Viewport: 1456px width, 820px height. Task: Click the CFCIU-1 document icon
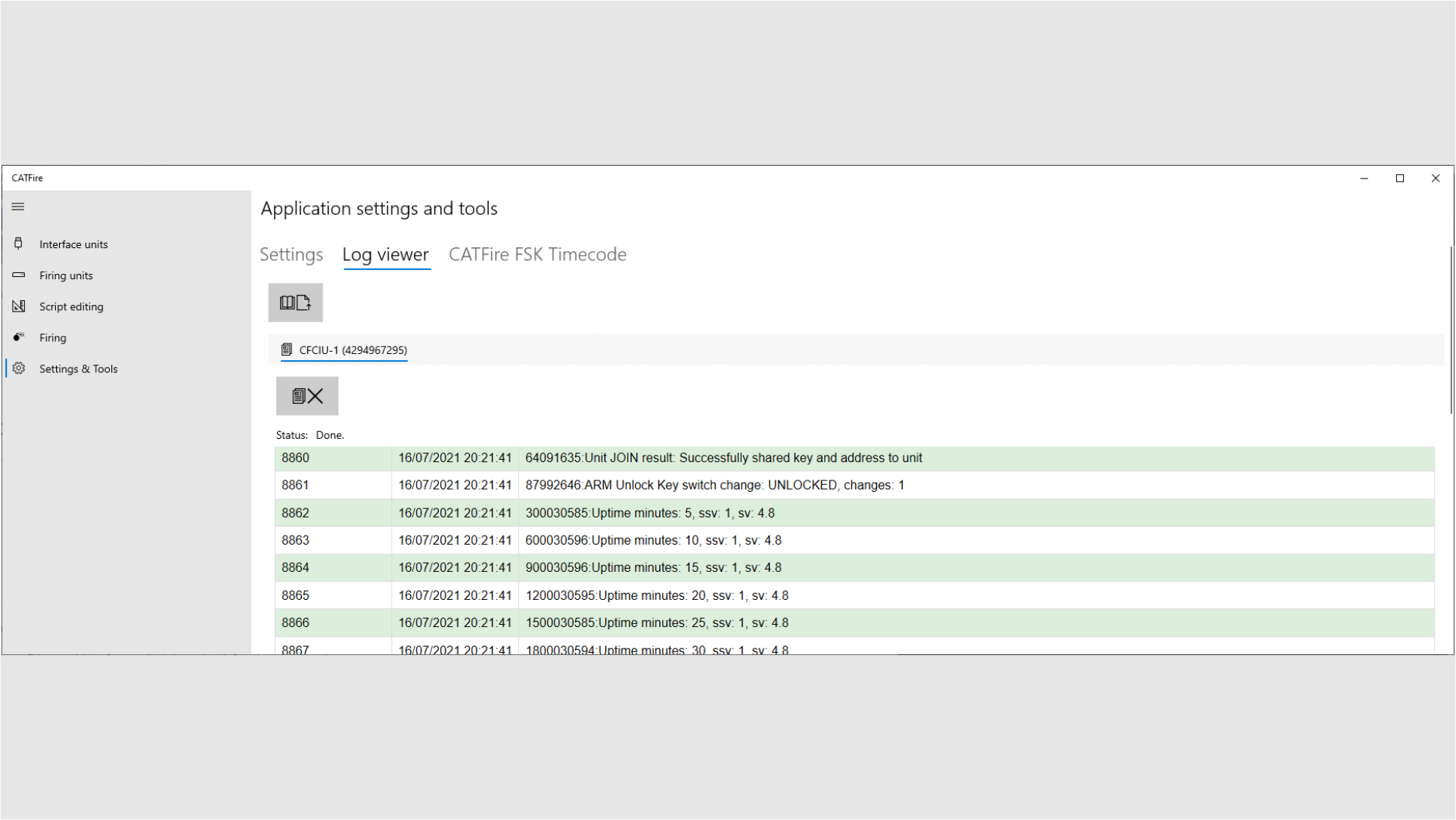tap(287, 349)
